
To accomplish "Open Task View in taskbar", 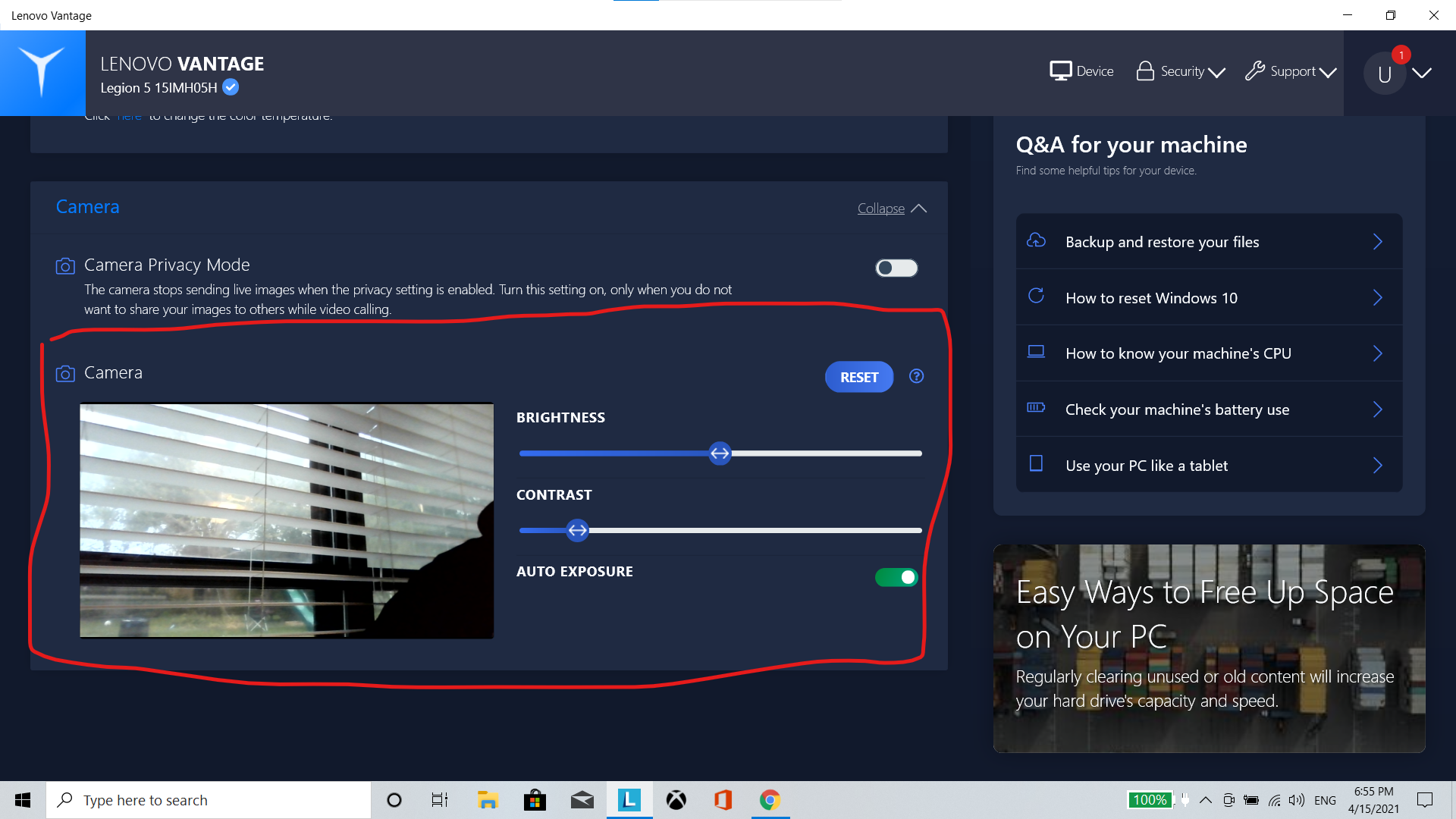I will pos(440,800).
